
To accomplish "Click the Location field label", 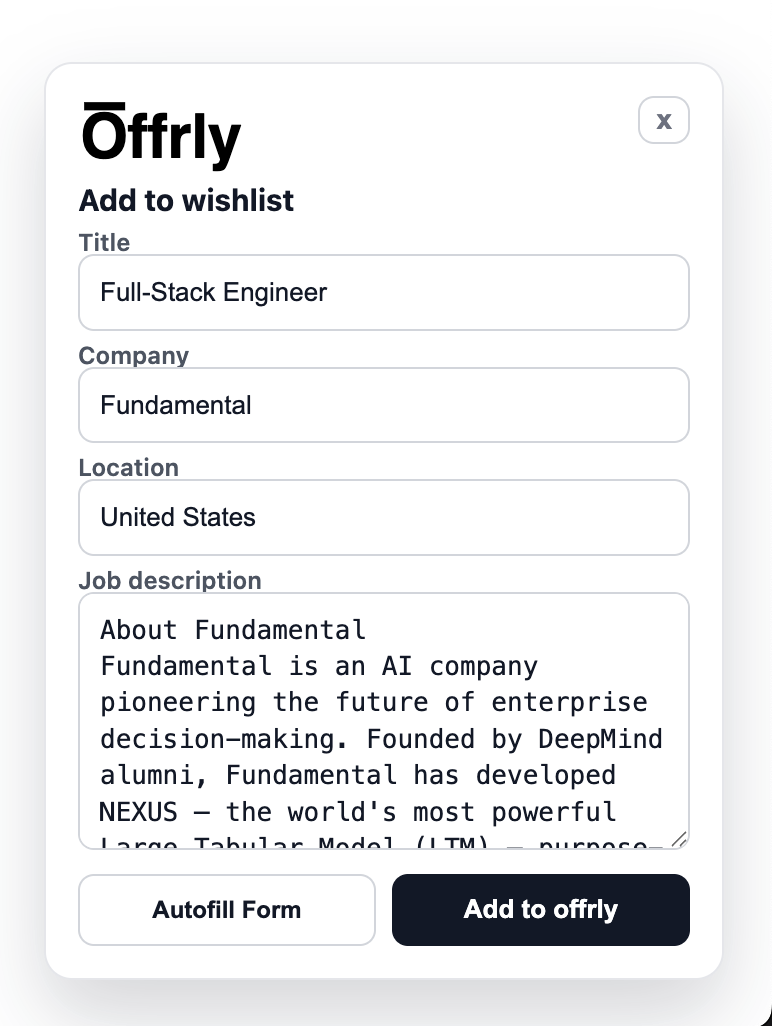I will [129, 467].
